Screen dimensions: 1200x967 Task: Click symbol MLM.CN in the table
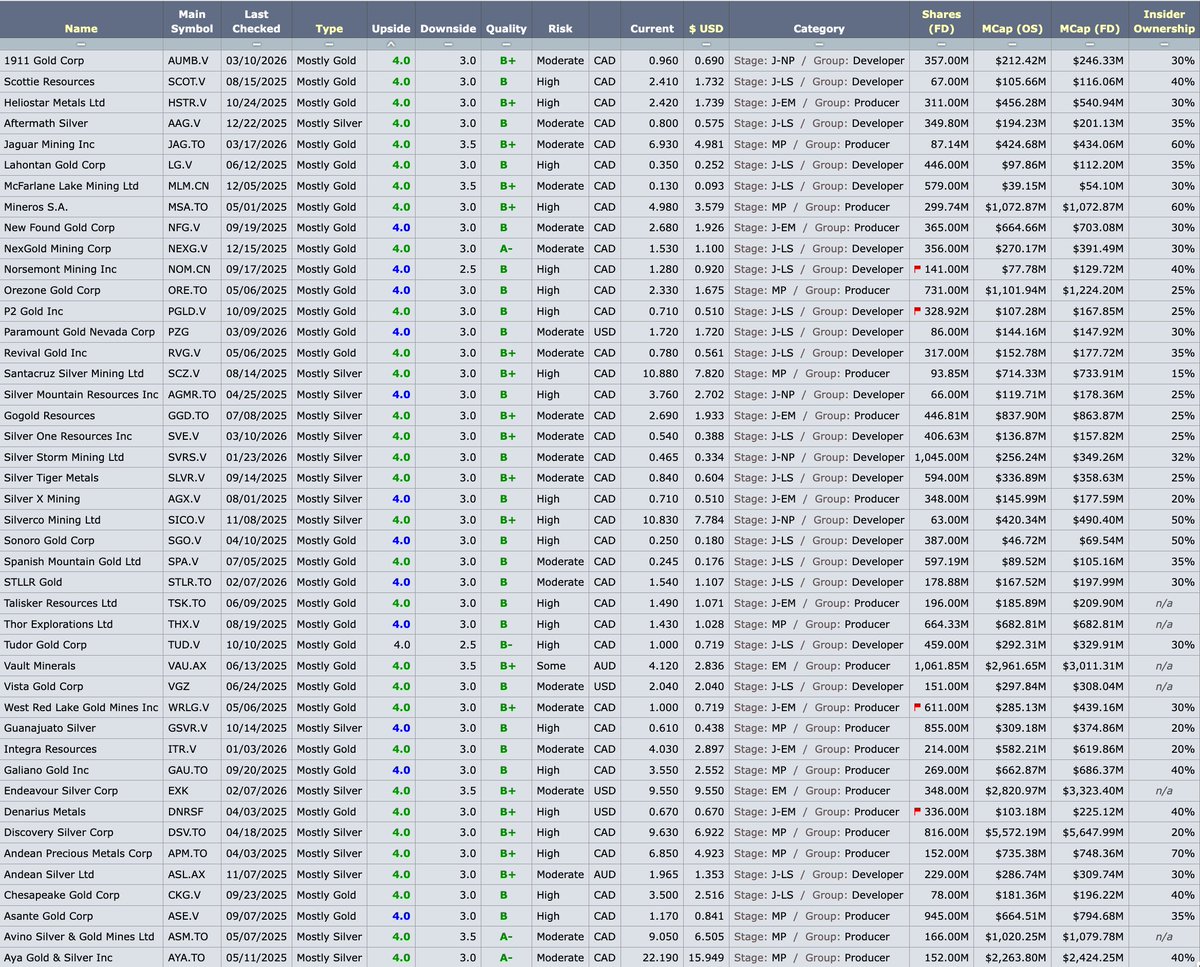188,186
